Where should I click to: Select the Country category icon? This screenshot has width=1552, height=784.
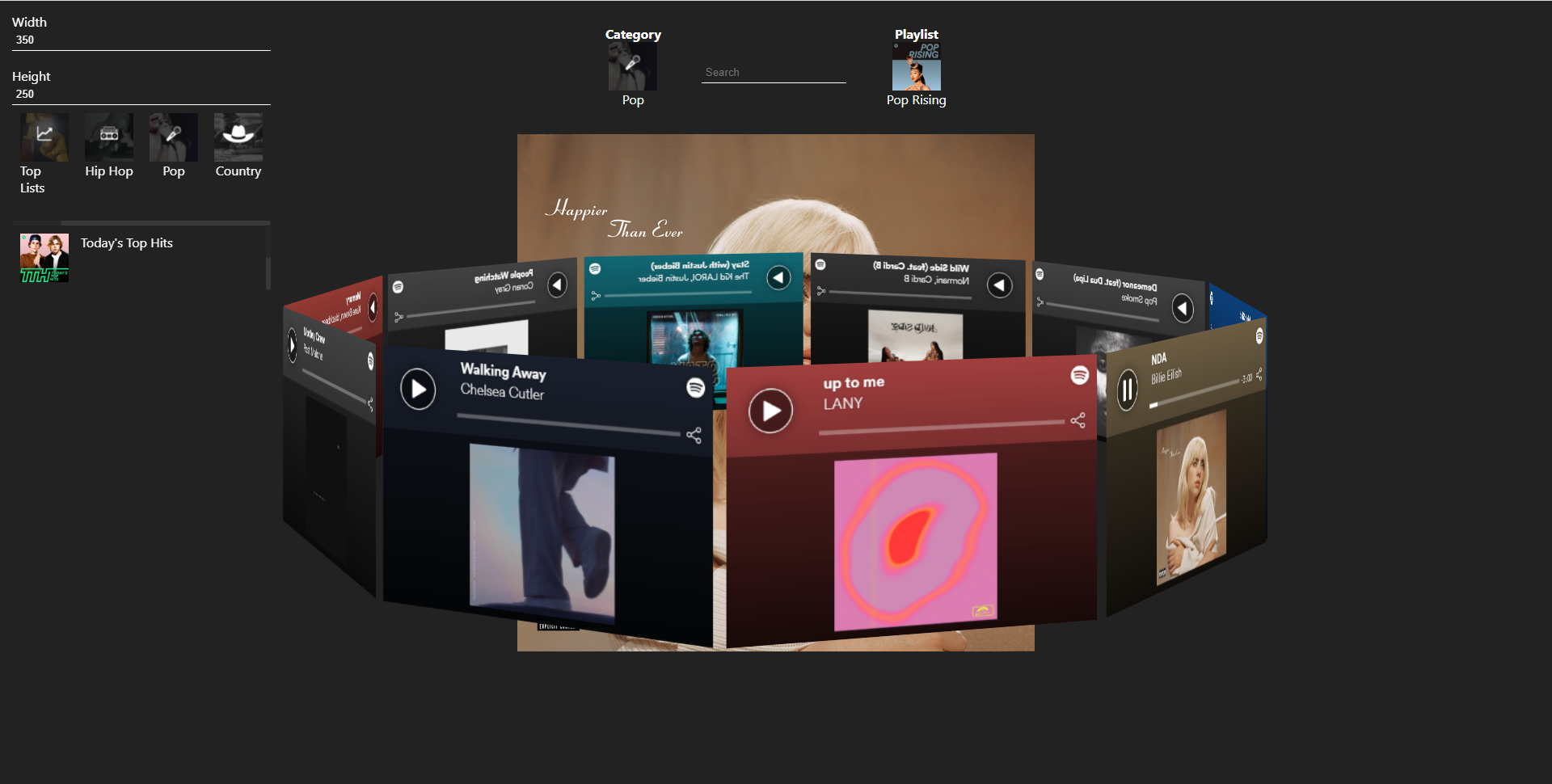click(238, 137)
